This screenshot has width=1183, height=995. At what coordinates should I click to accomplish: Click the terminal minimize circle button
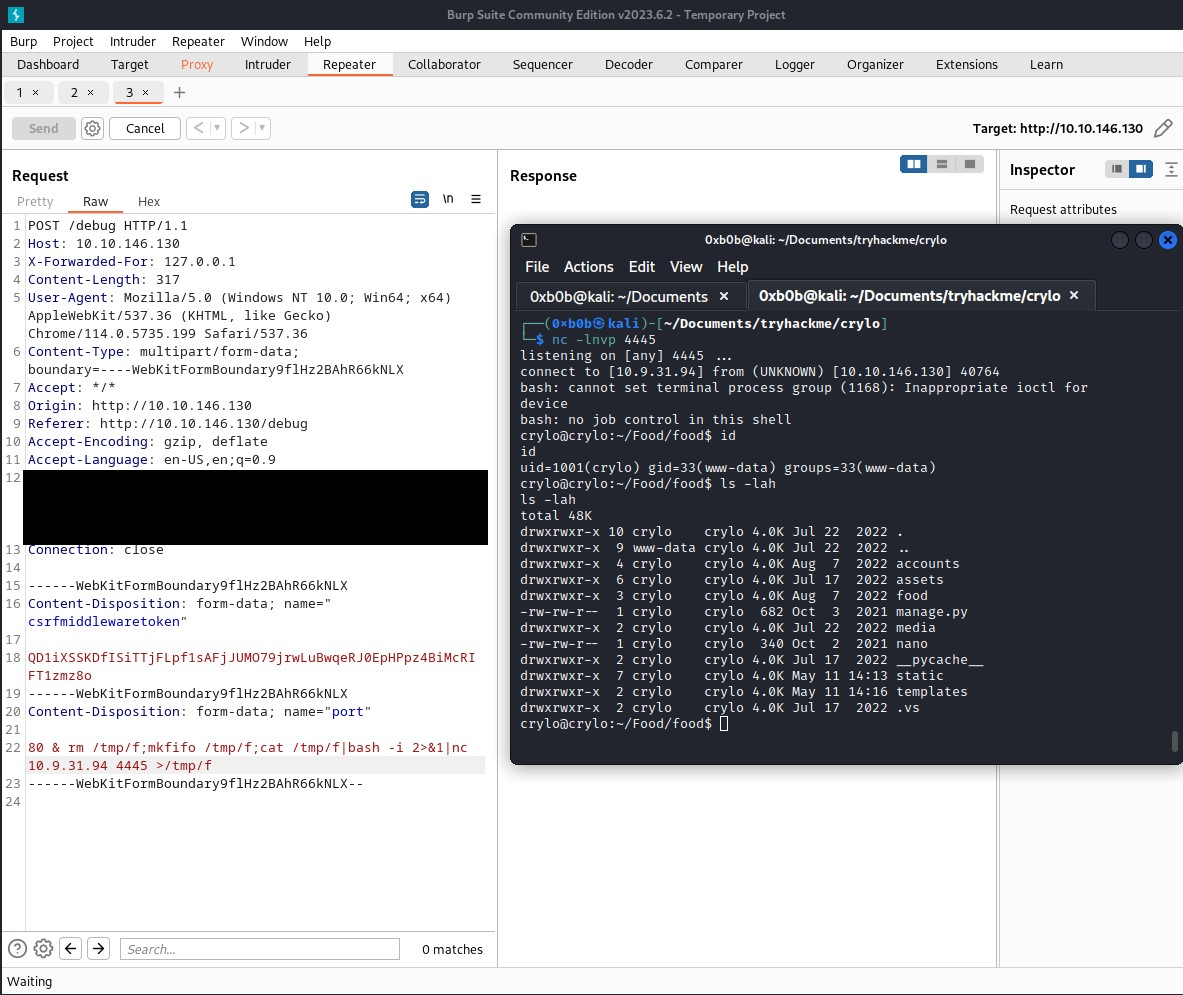point(1120,240)
